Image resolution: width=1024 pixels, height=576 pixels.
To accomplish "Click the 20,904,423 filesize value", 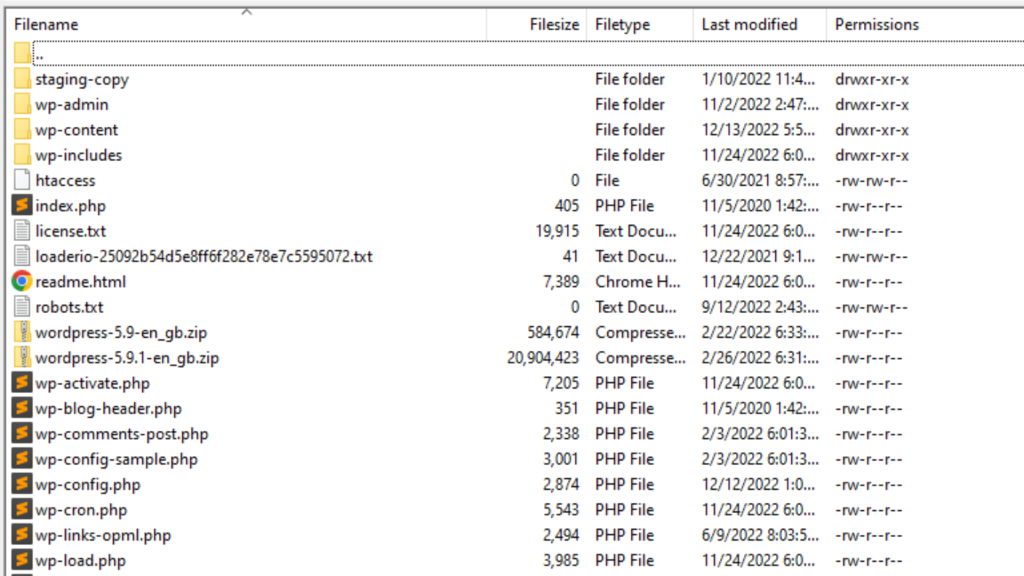I will [x=543, y=358].
